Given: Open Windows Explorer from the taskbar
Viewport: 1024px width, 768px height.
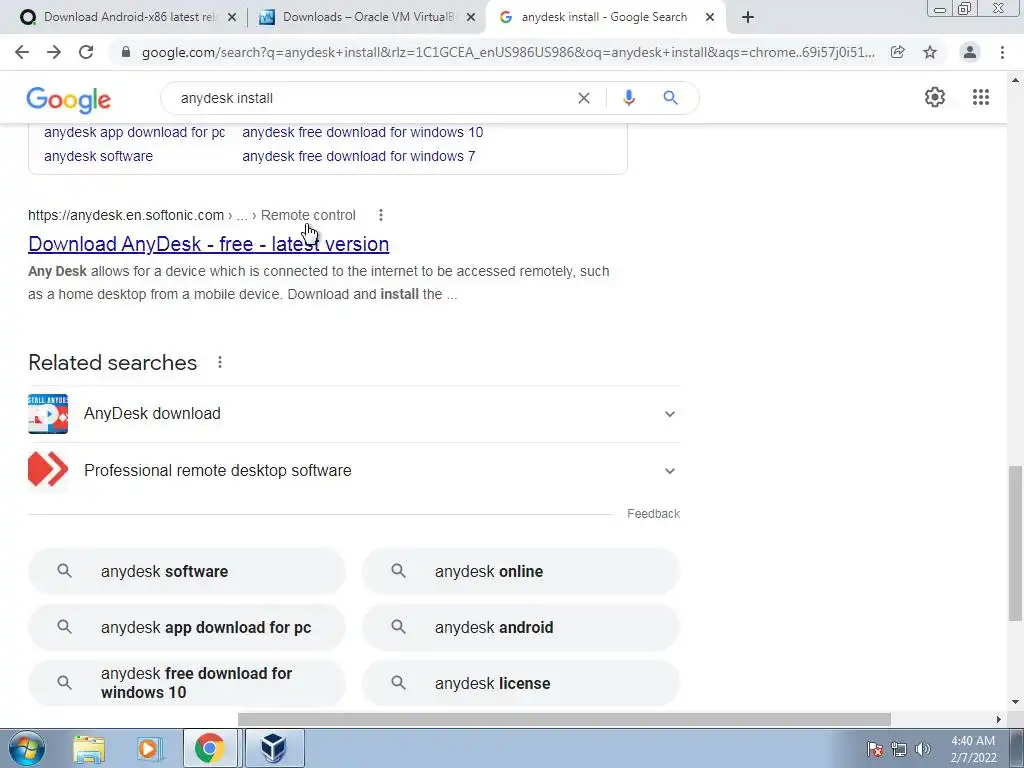Looking at the screenshot, I should point(89,748).
